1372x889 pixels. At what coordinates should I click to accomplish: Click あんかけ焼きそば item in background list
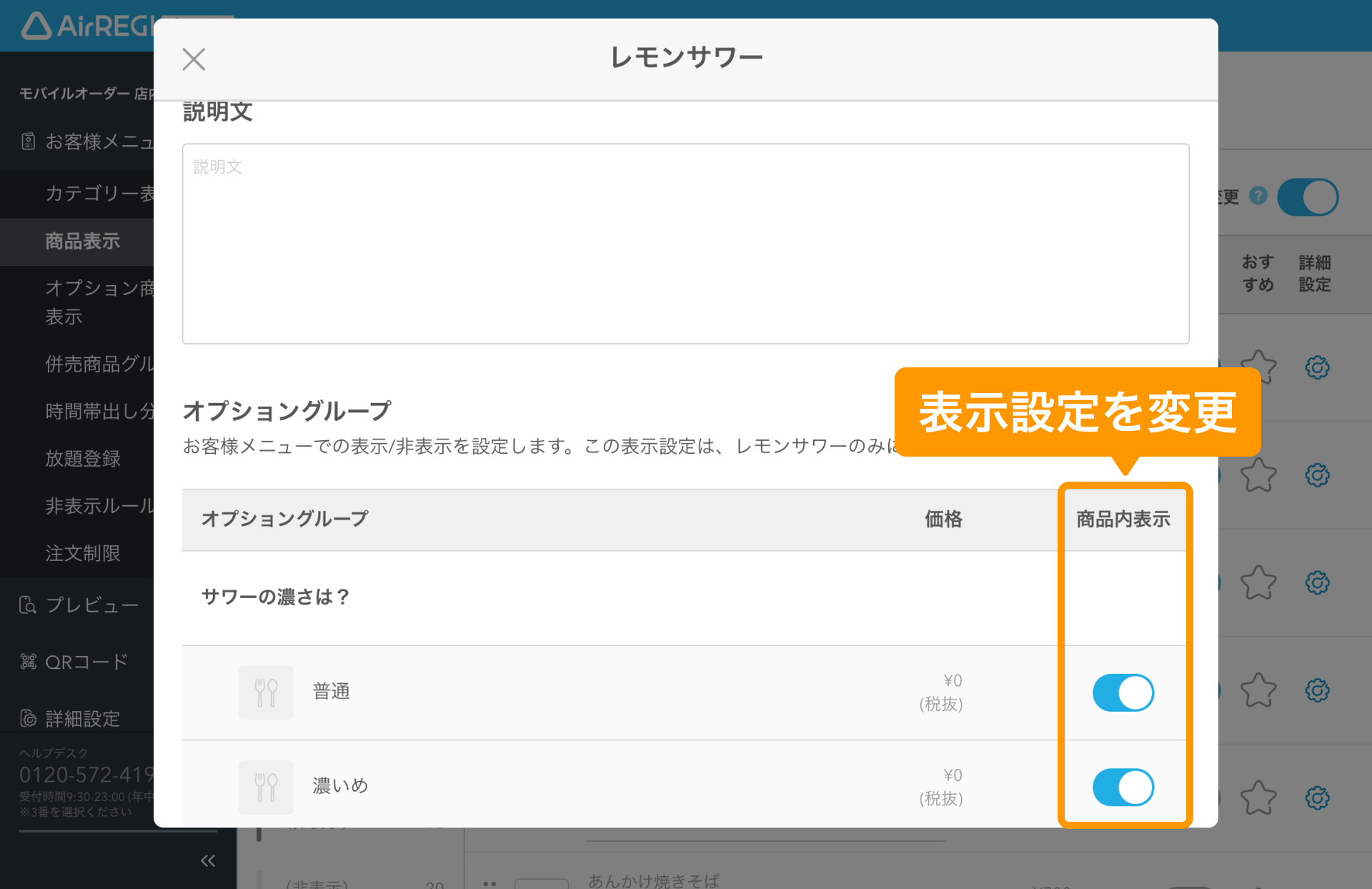[653, 880]
